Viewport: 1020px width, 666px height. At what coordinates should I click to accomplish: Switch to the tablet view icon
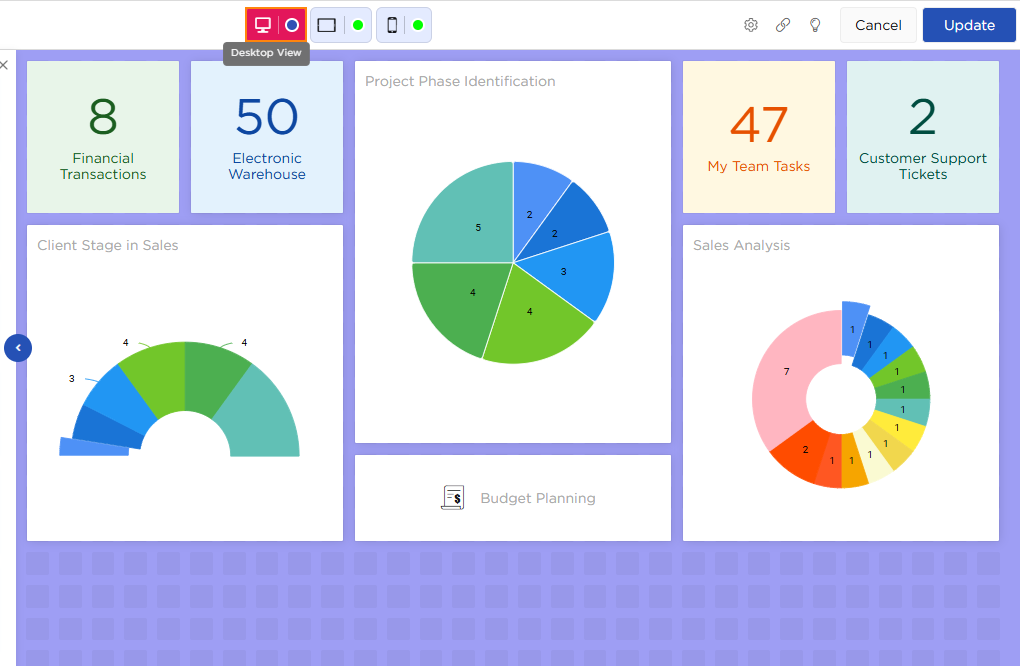pyautogui.click(x=327, y=25)
